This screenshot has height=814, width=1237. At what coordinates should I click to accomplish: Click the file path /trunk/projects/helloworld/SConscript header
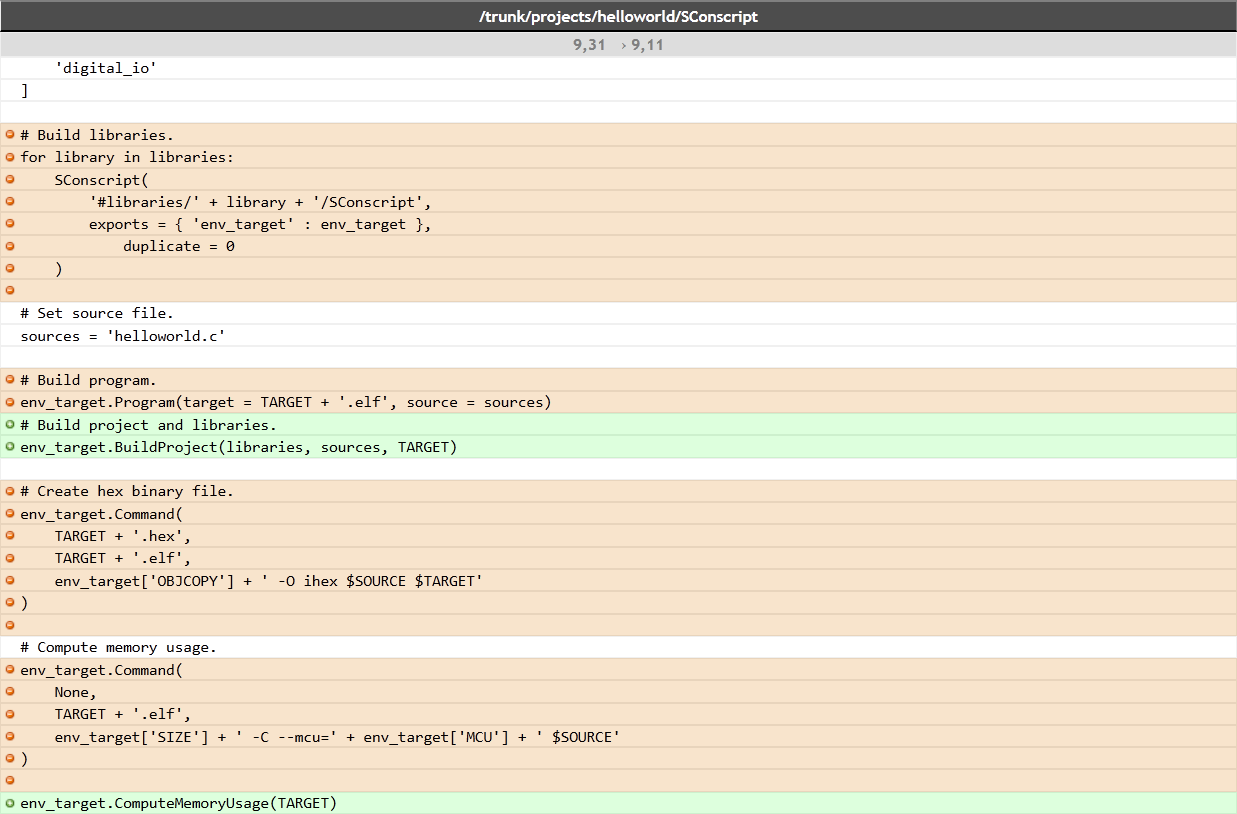618,16
